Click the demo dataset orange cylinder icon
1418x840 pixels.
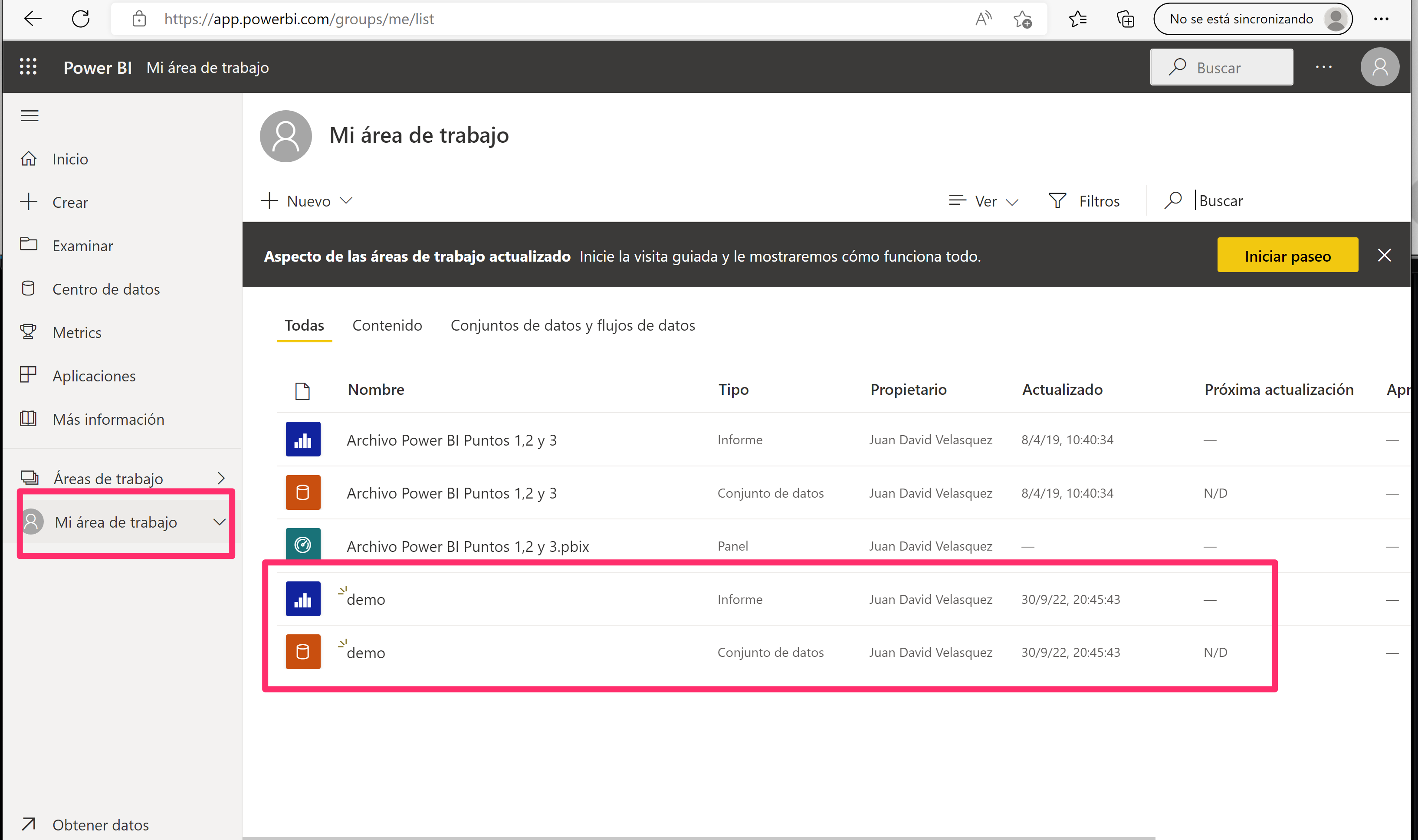coord(303,652)
